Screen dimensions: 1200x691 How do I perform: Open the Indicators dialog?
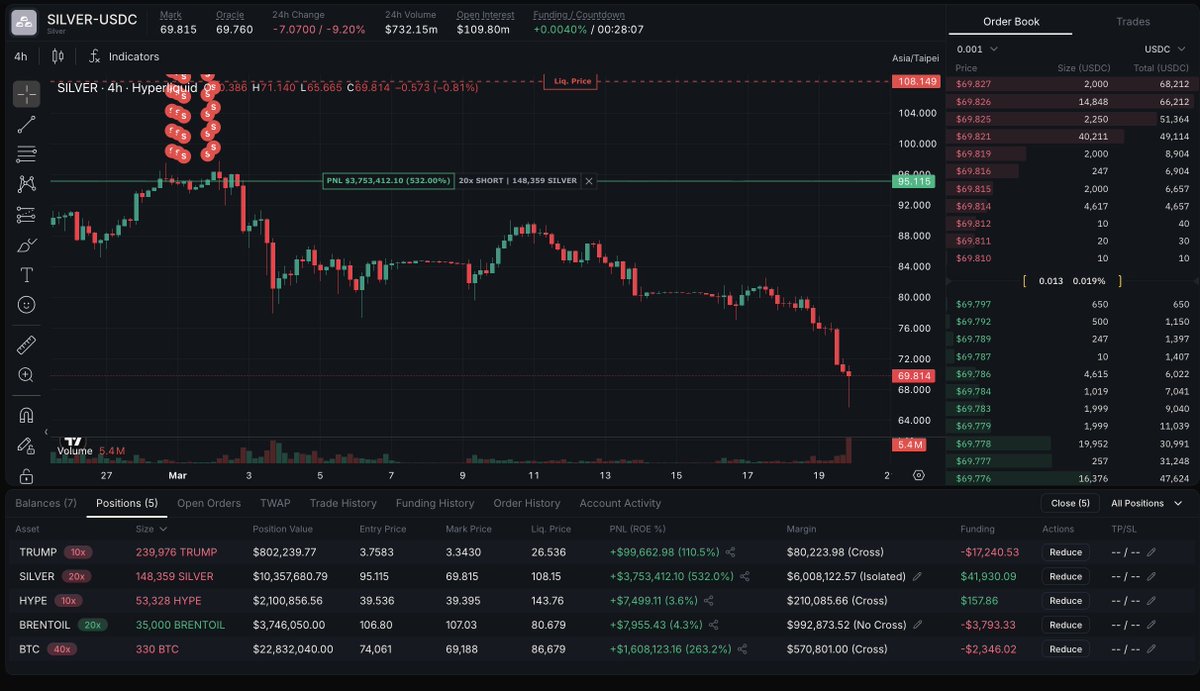pyautogui.click(x=124, y=57)
